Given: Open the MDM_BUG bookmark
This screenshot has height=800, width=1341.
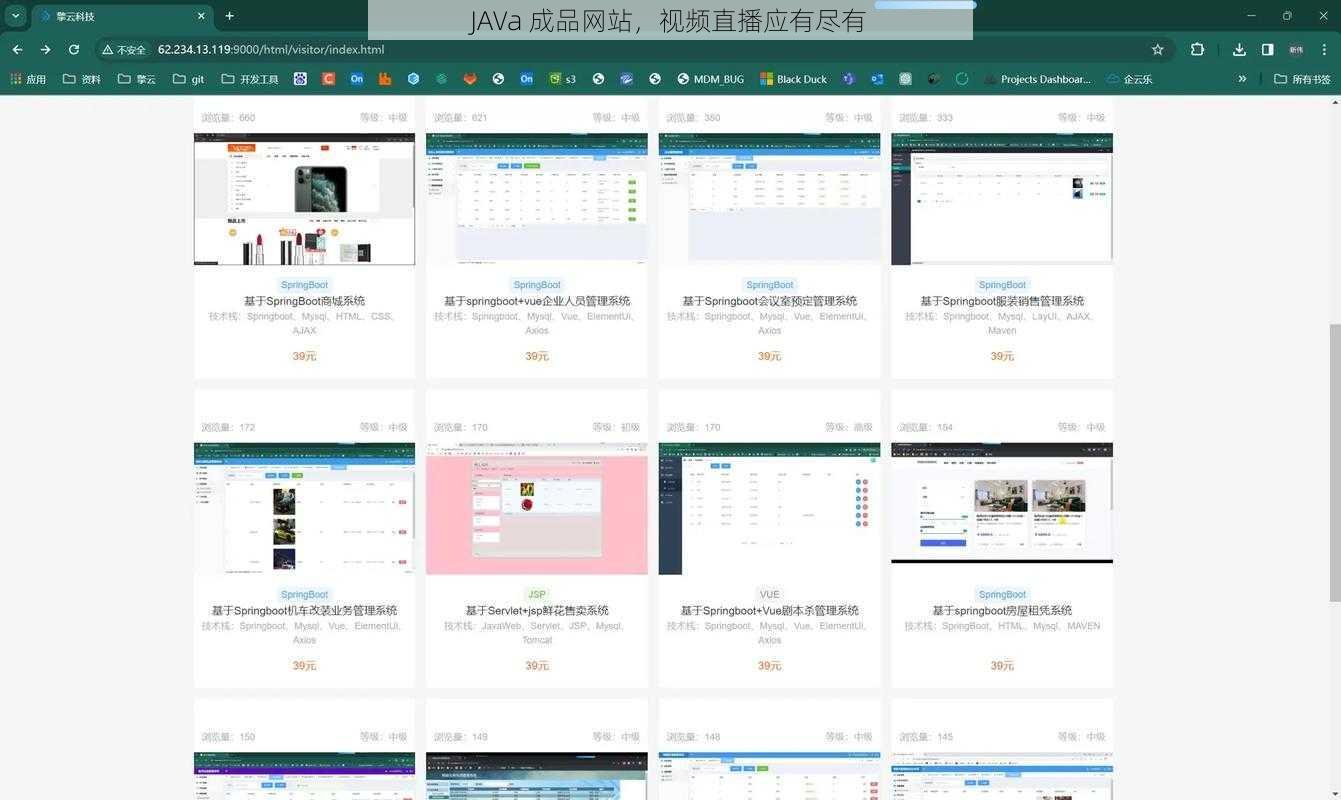Looking at the screenshot, I should point(710,79).
